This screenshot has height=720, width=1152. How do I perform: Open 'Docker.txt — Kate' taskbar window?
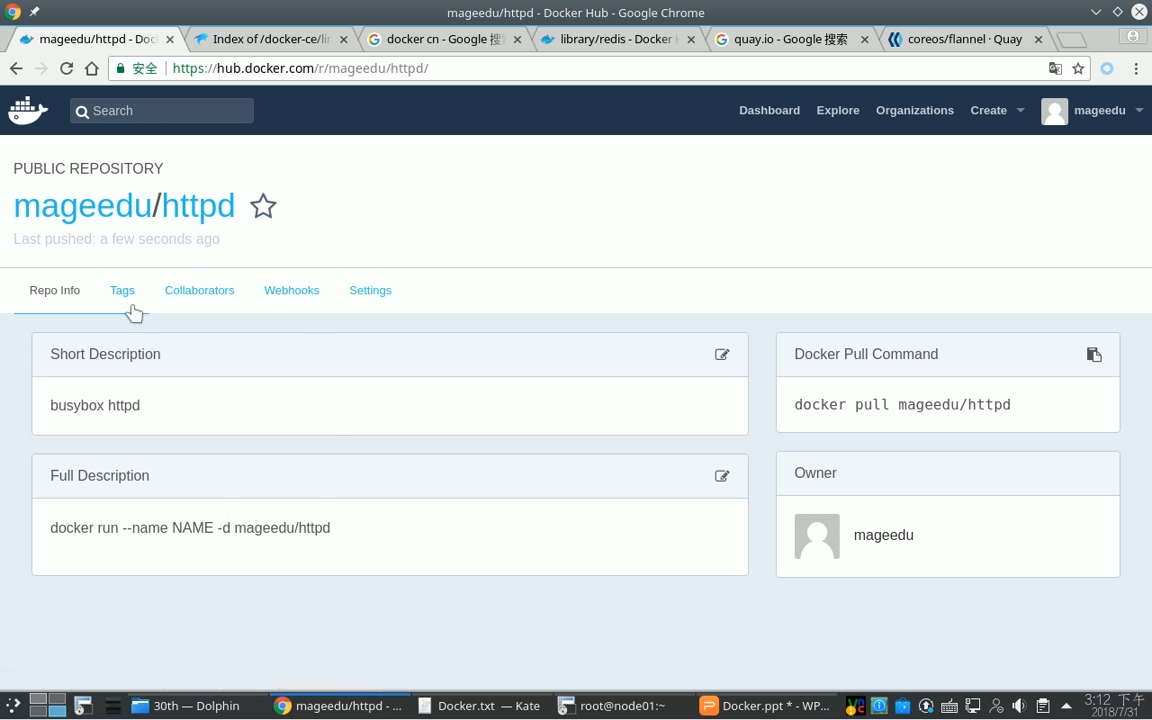point(479,706)
